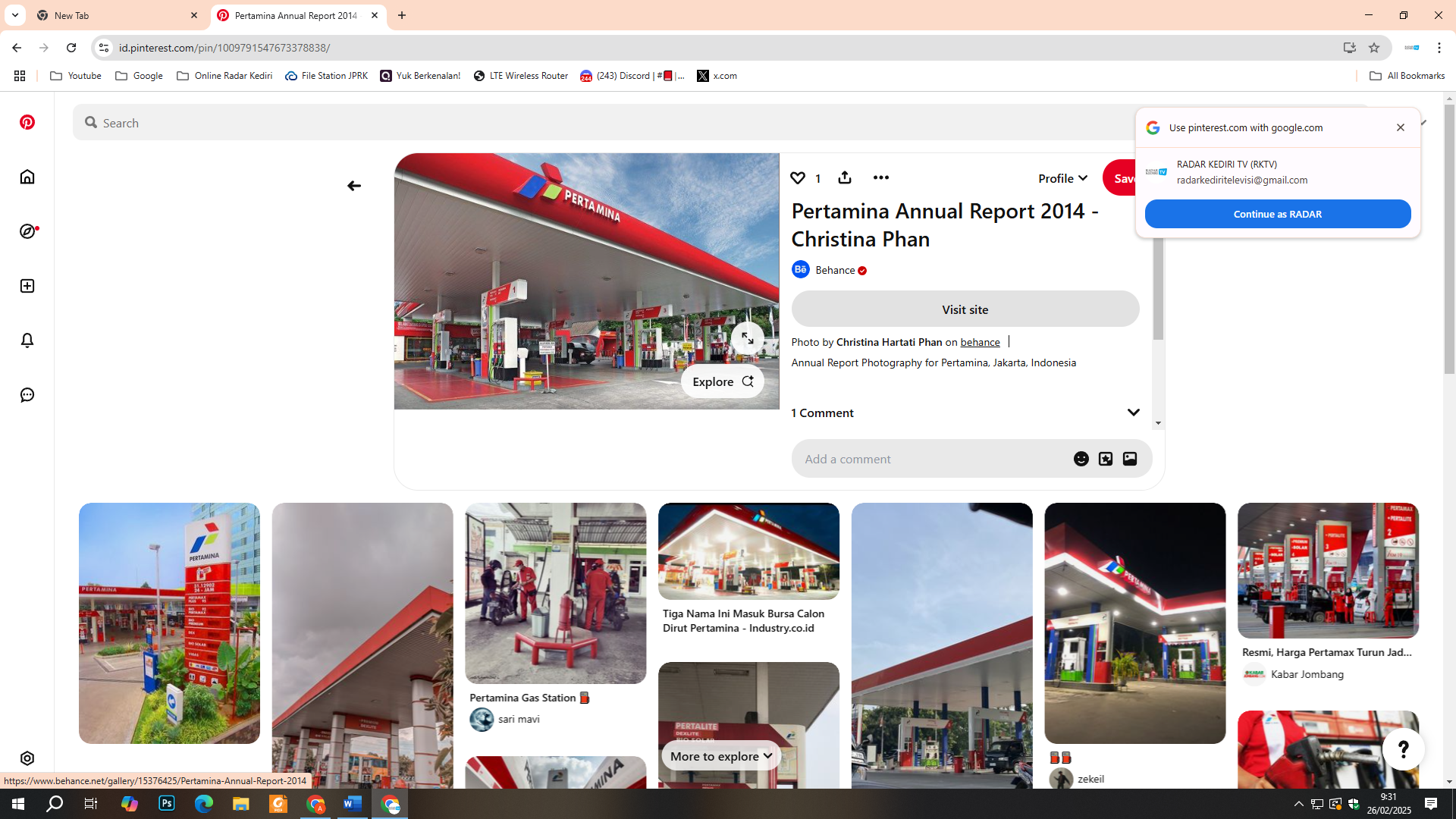Open the three-dot more options menu

pyautogui.click(x=880, y=177)
